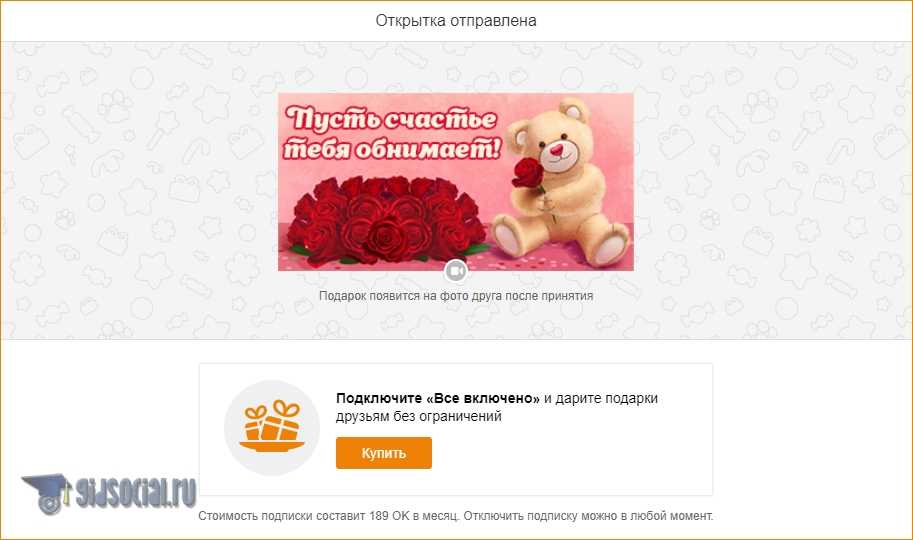Click the graduation cap logo icon

[x=47, y=493]
